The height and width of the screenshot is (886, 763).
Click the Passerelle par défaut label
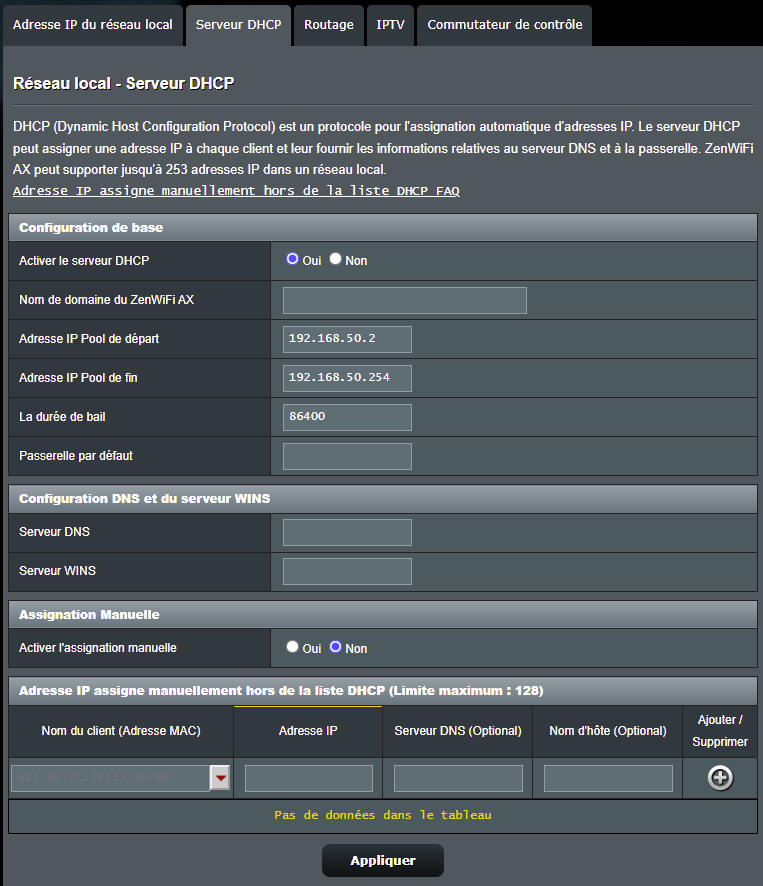tap(76, 456)
